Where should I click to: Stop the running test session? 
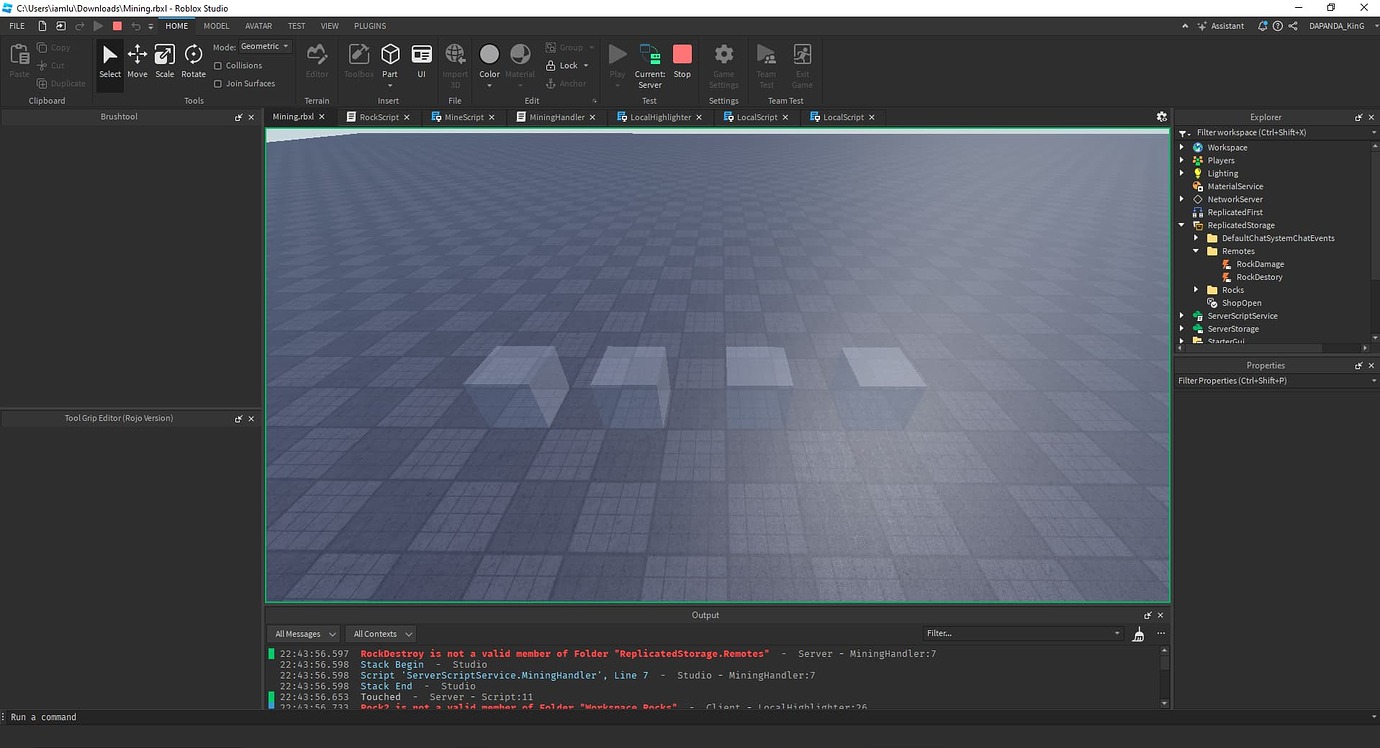682,60
